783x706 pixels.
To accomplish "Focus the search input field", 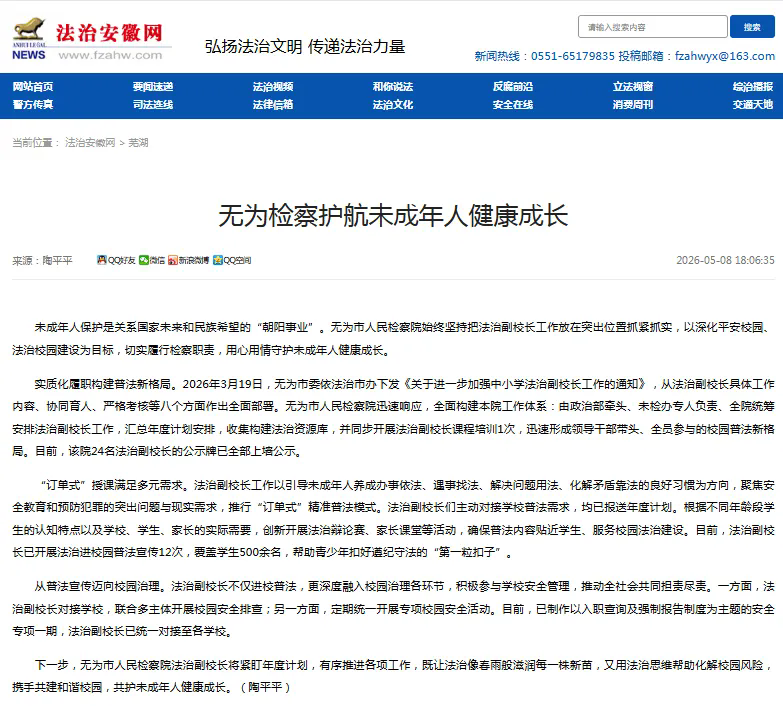I will tap(653, 27).
